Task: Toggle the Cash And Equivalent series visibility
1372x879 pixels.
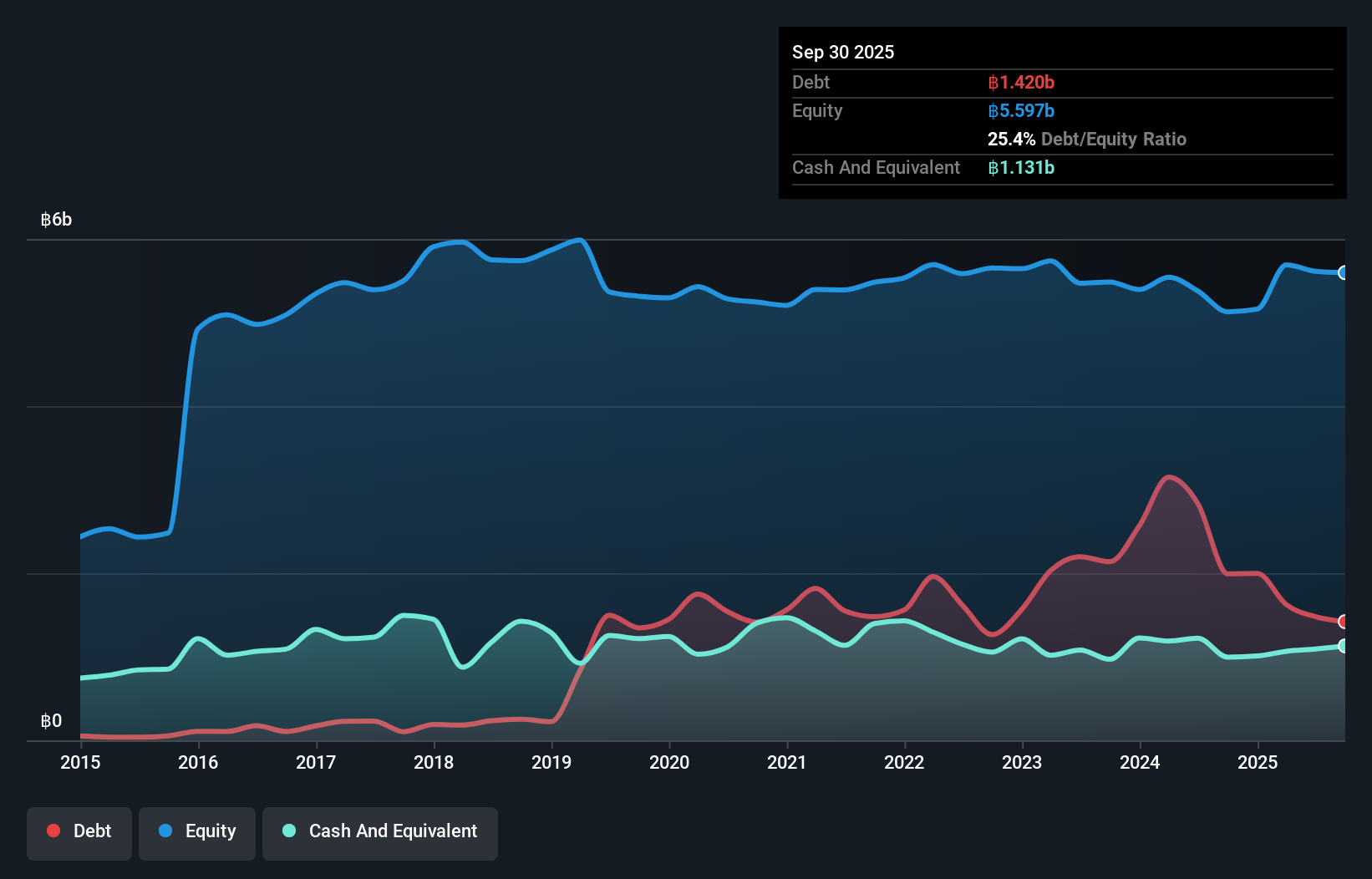Action: [380, 832]
